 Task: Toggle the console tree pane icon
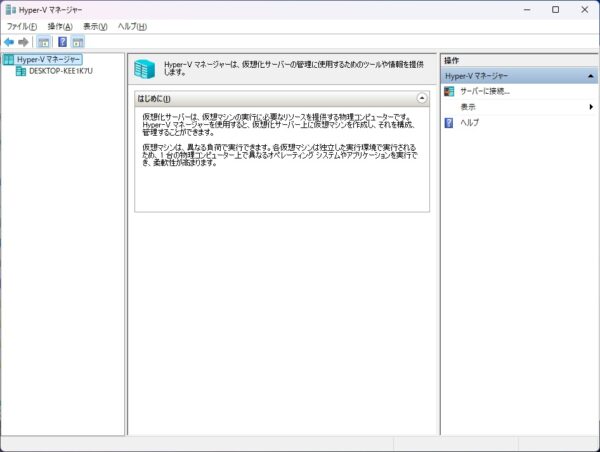pyautogui.click(x=44, y=42)
